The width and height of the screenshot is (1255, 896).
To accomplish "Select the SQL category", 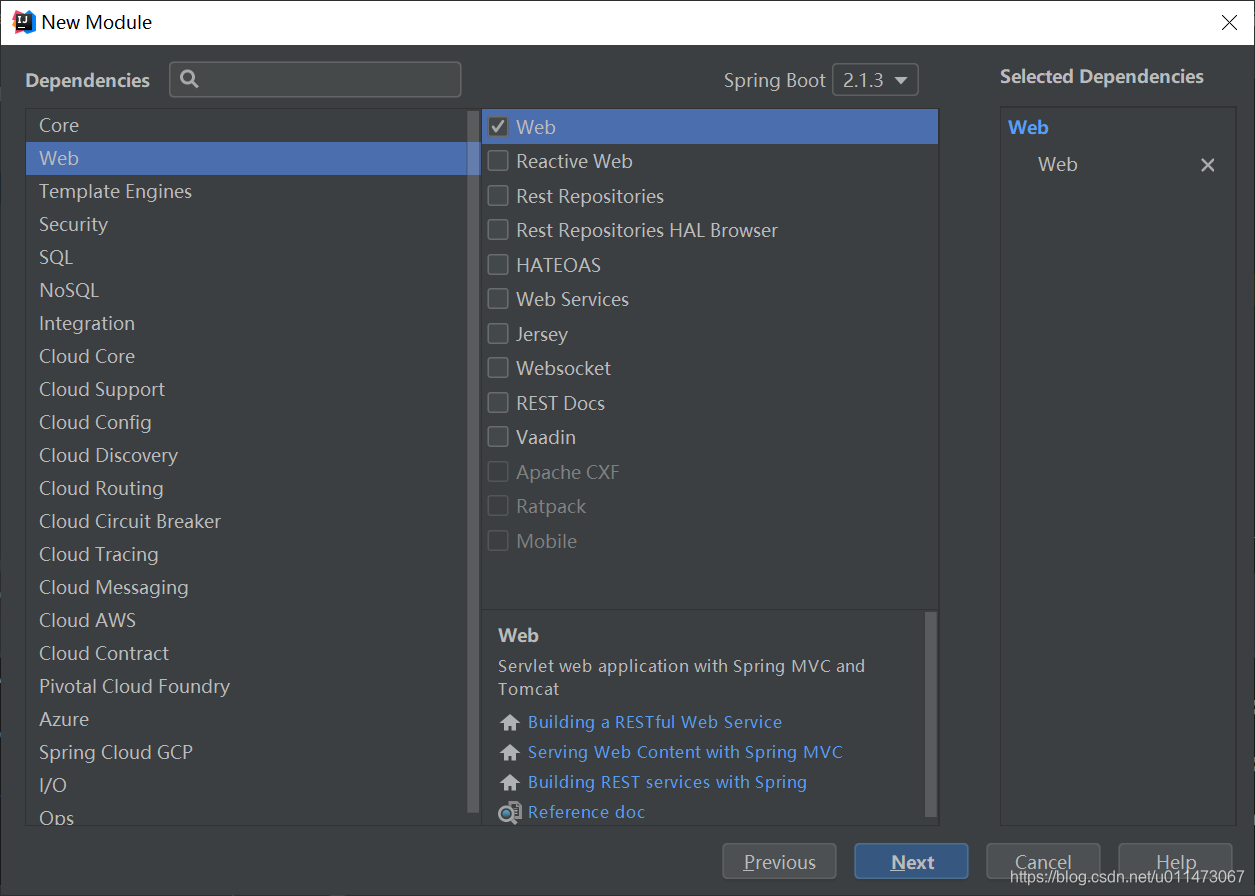I will (247, 257).
